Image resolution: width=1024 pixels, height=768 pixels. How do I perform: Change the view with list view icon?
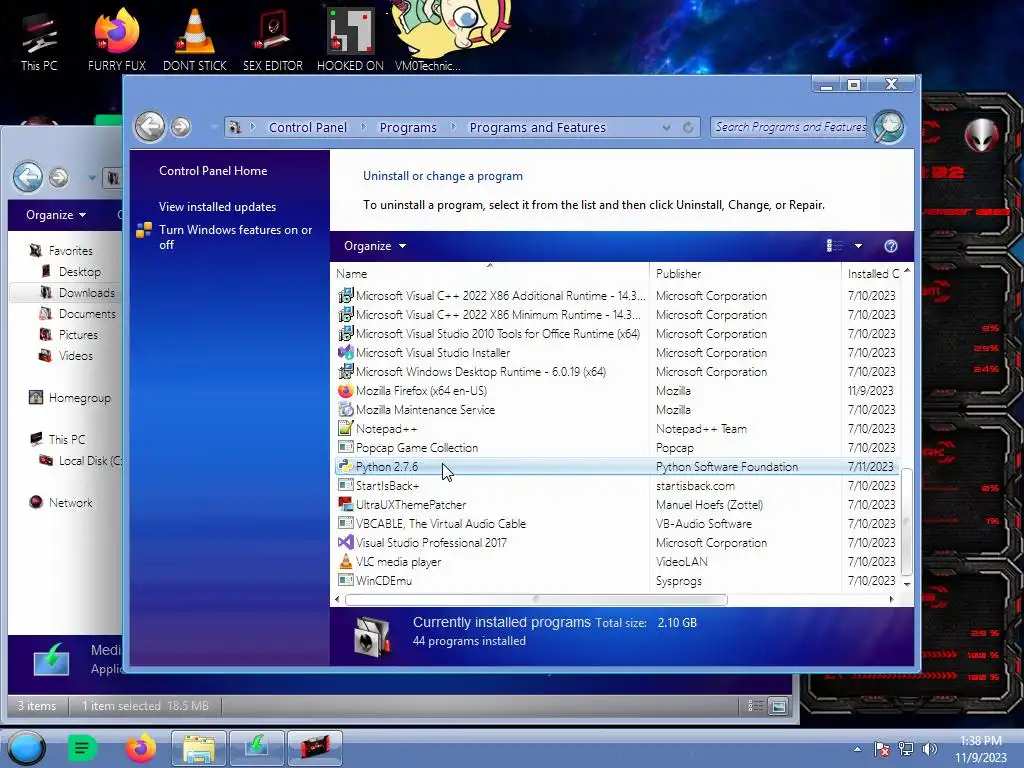tap(835, 246)
